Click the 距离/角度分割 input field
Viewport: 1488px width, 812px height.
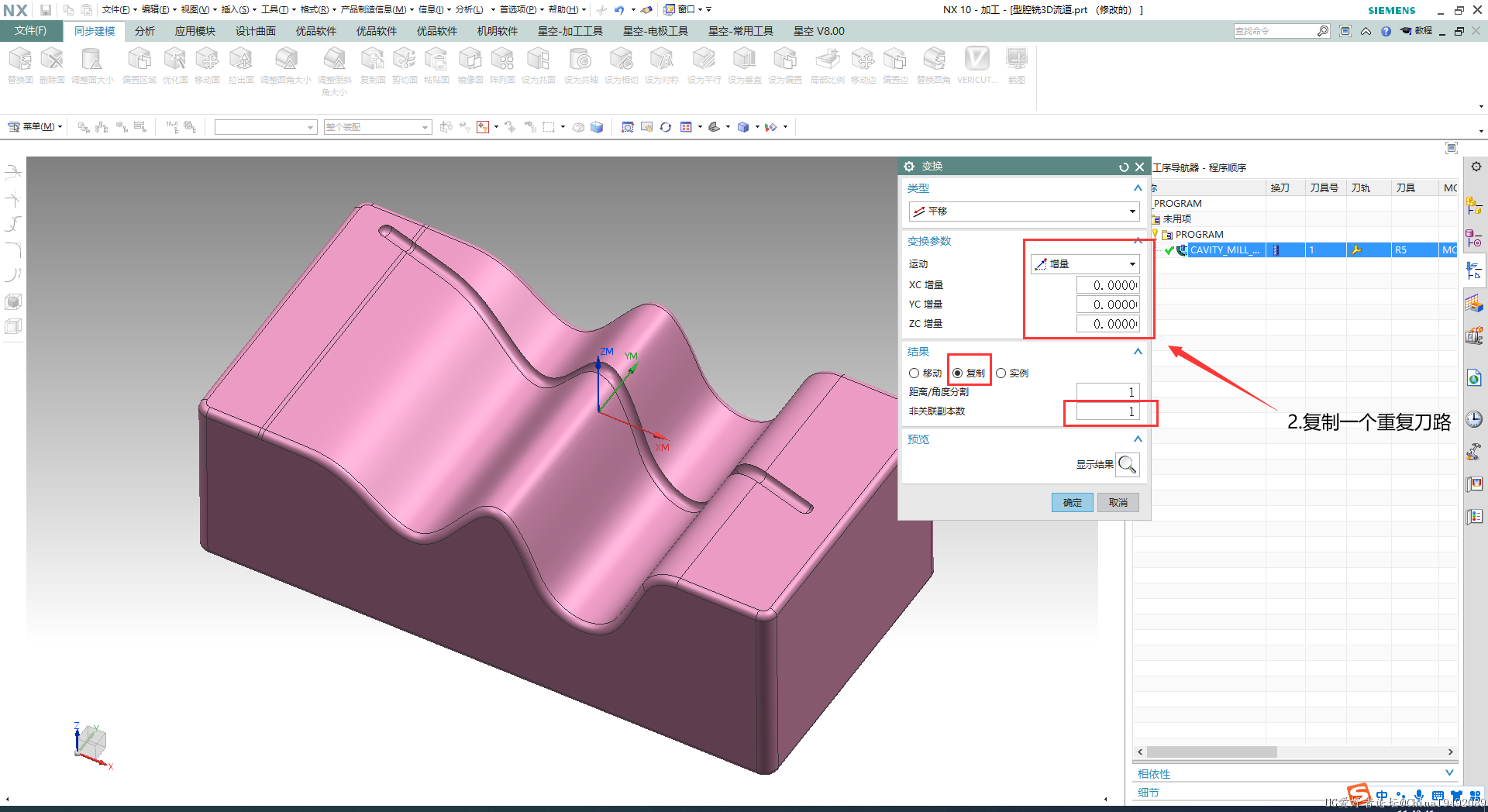click(x=1107, y=392)
